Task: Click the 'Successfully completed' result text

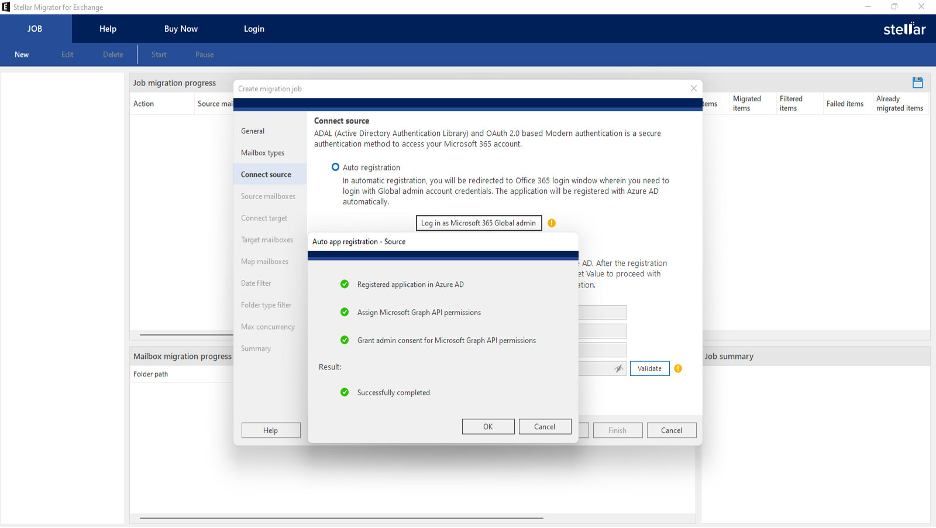Action: [x=393, y=393]
